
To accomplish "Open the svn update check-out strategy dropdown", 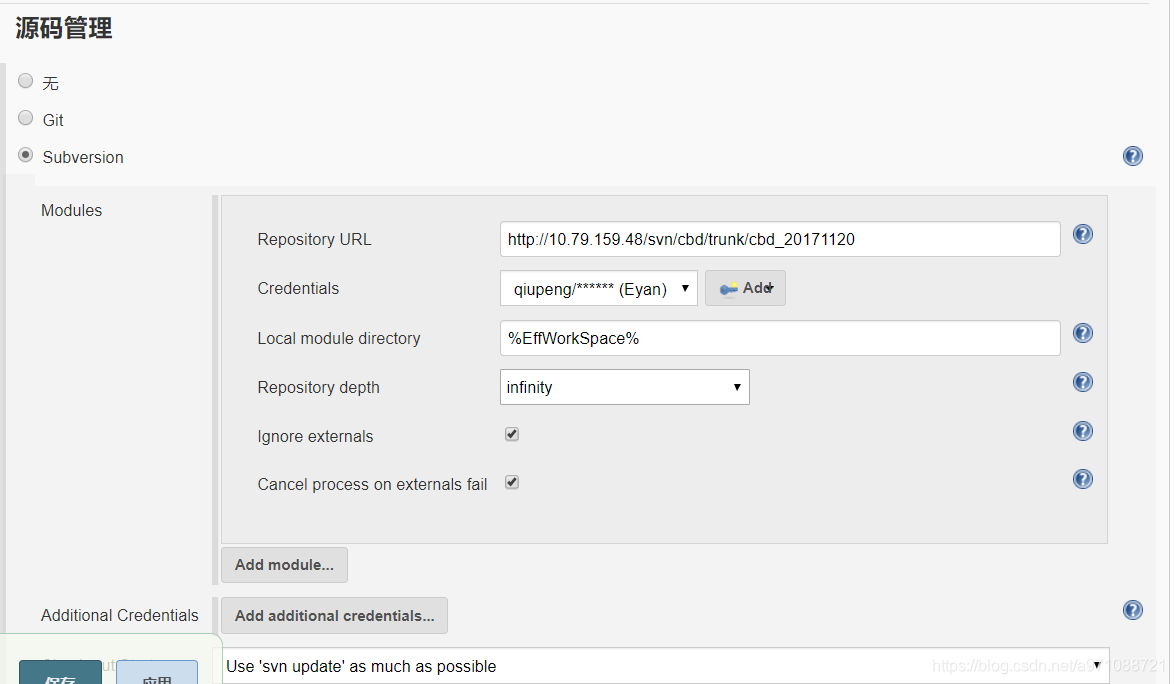I will coord(666,666).
